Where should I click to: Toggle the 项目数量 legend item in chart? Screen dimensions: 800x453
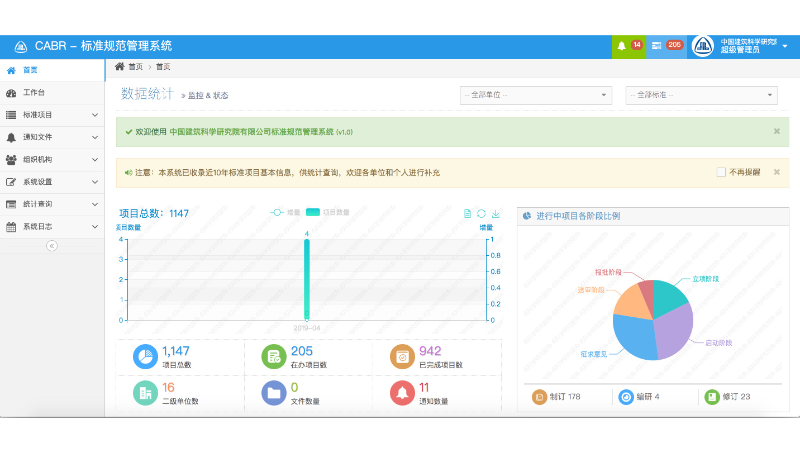point(328,212)
